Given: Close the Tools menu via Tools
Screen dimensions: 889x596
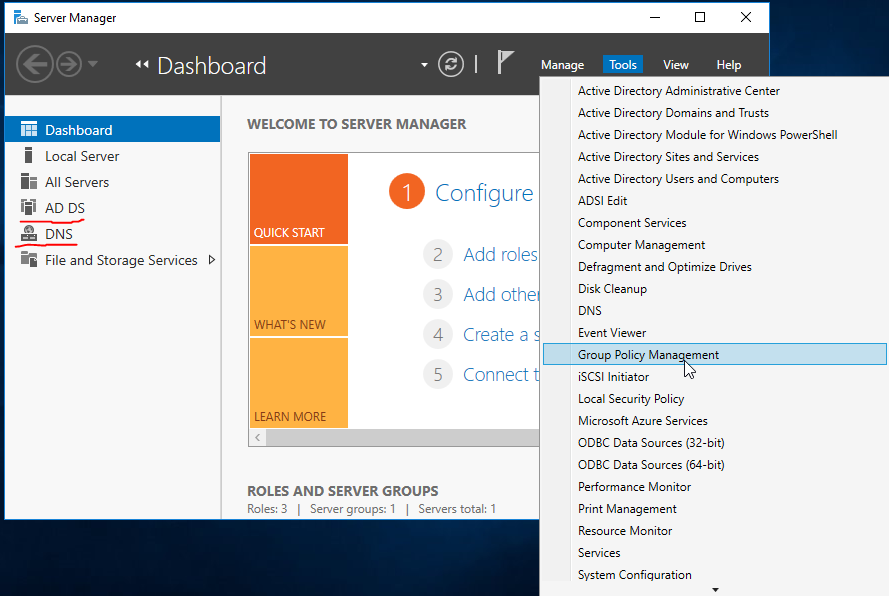Looking at the screenshot, I should coord(623,65).
